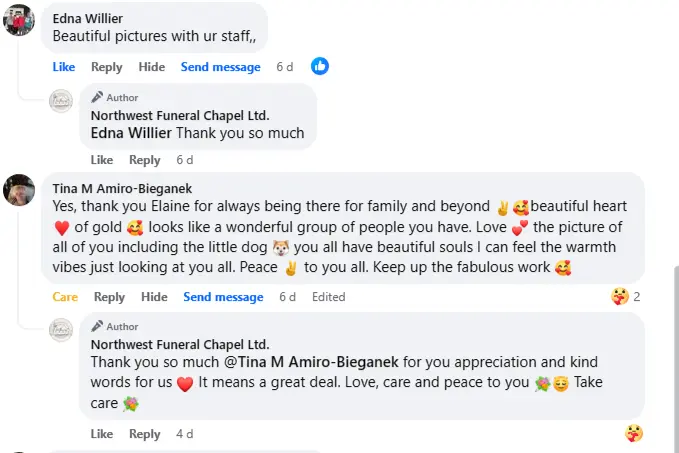The height and width of the screenshot is (453, 679).
Task: Click the like reaction icon on Edna's comment
Action: [319, 66]
